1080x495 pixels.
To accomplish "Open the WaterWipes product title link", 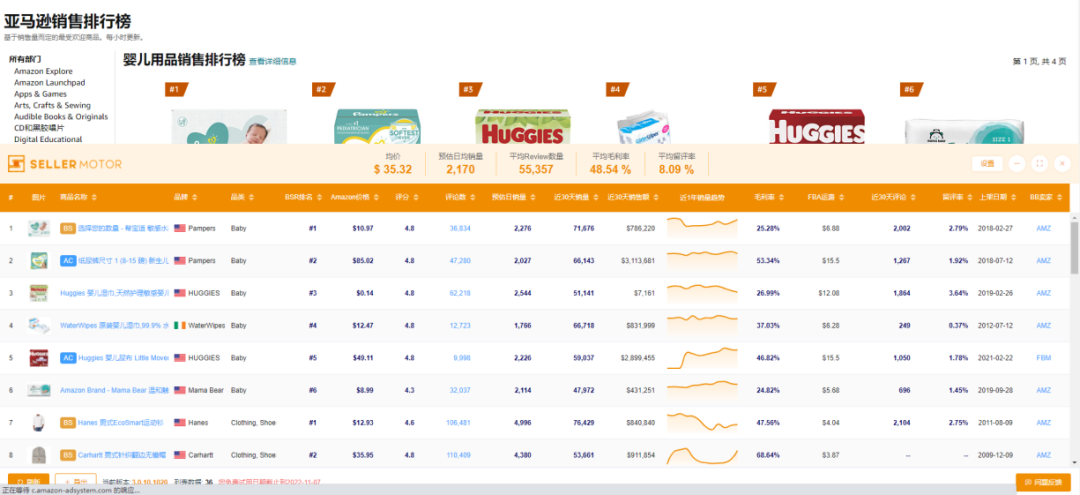I will point(114,325).
